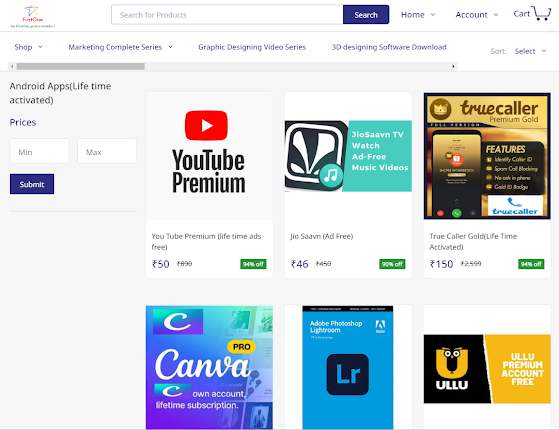Expand the Home dropdown menu

(x=418, y=15)
